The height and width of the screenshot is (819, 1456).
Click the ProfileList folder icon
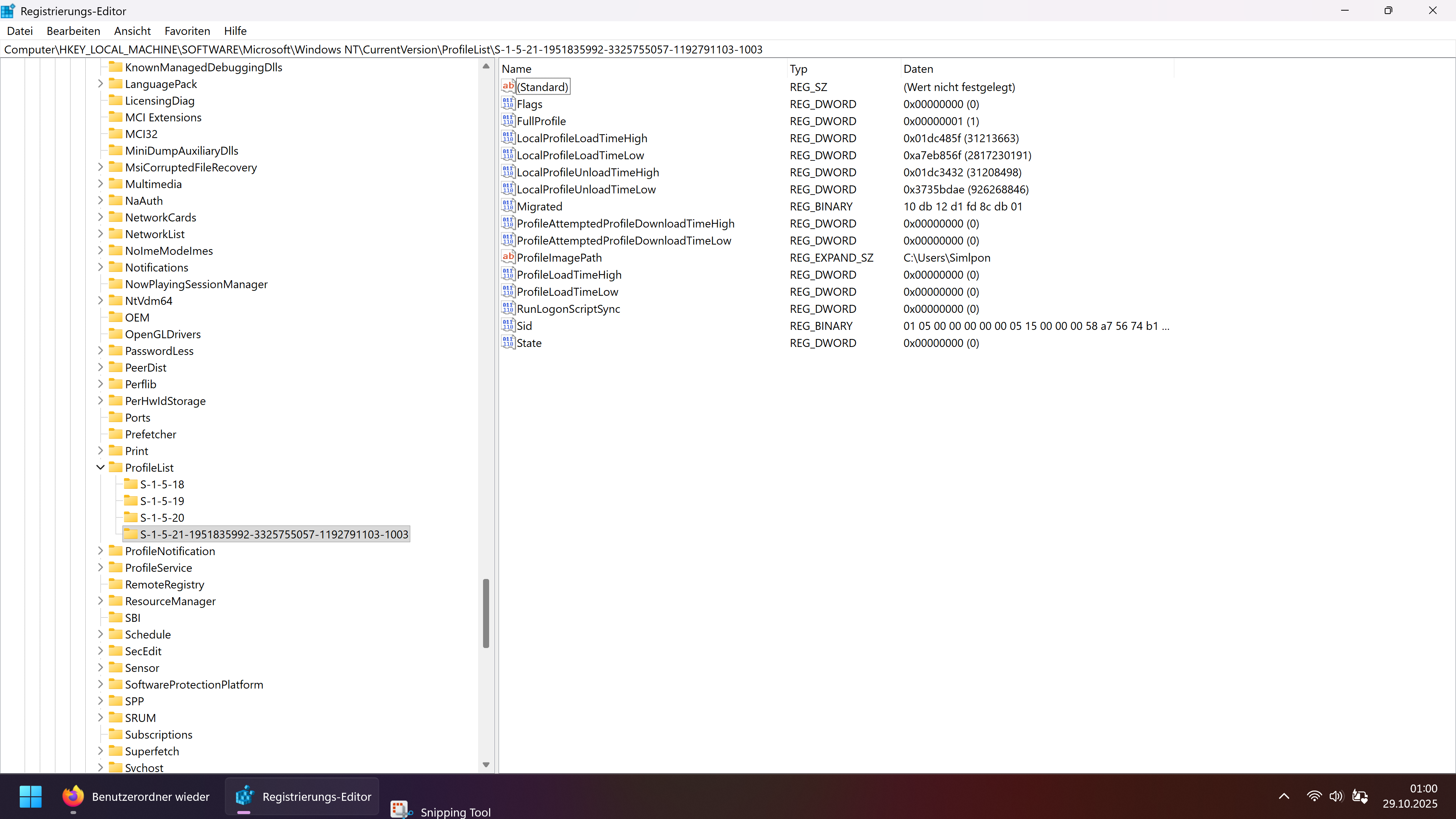(x=116, y=468)
